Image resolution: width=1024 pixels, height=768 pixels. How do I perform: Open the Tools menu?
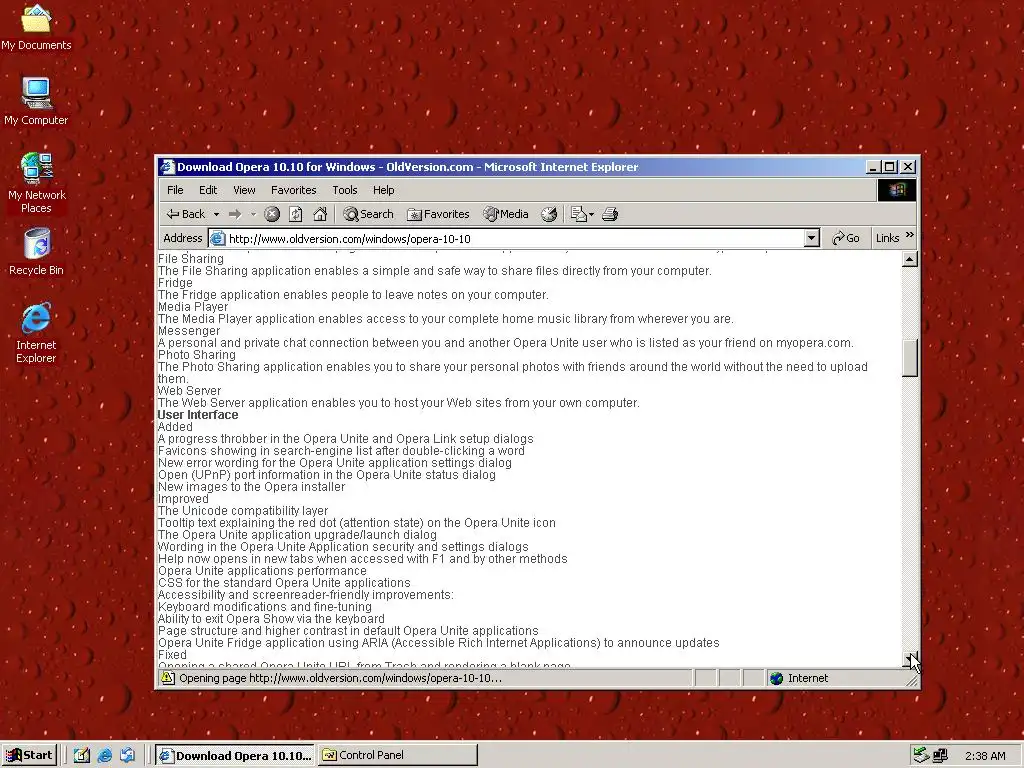pyautogui.click(x=345, y=190)
